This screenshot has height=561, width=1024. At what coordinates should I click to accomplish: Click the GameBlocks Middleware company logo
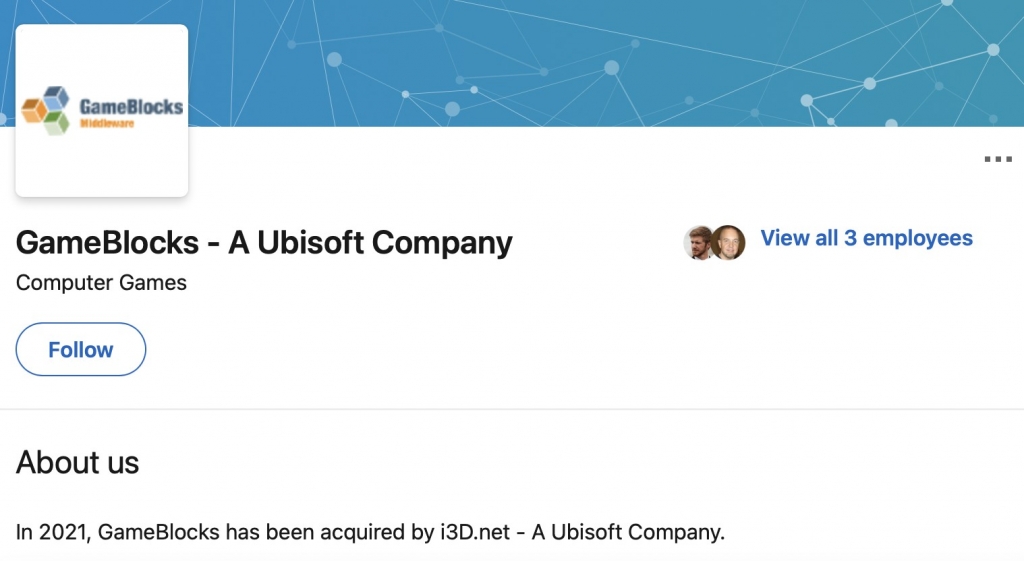coord(102,110)
